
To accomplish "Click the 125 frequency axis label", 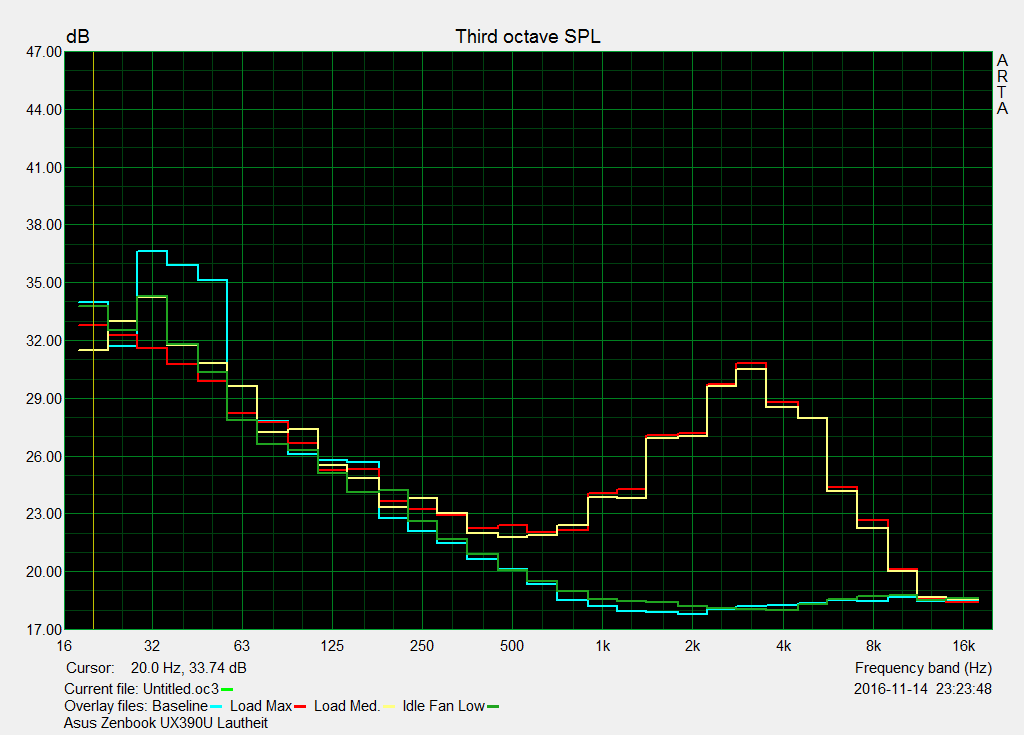I will [x=332, y=646].
